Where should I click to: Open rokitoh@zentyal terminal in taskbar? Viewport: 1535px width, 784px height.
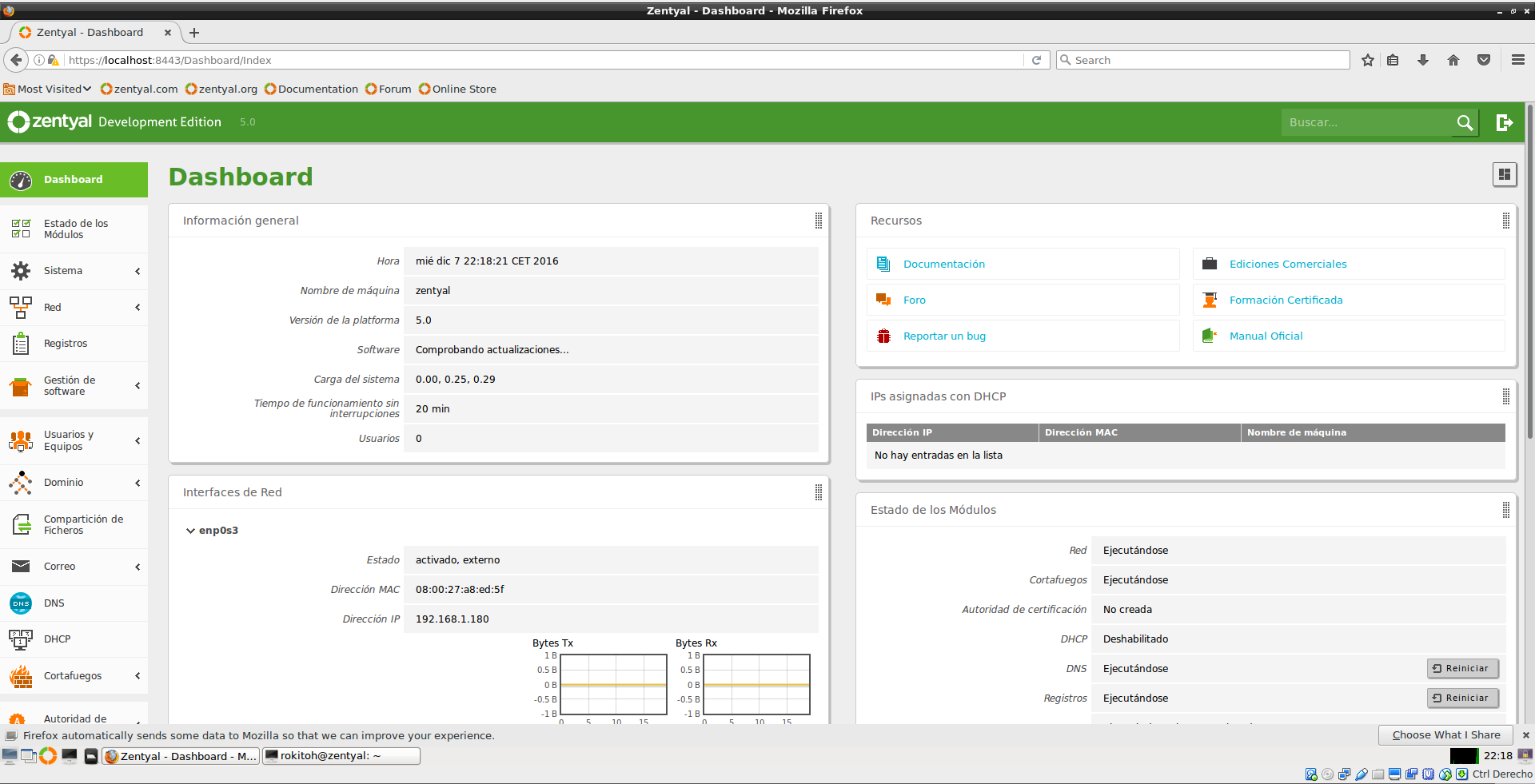(x=341, y=756)
